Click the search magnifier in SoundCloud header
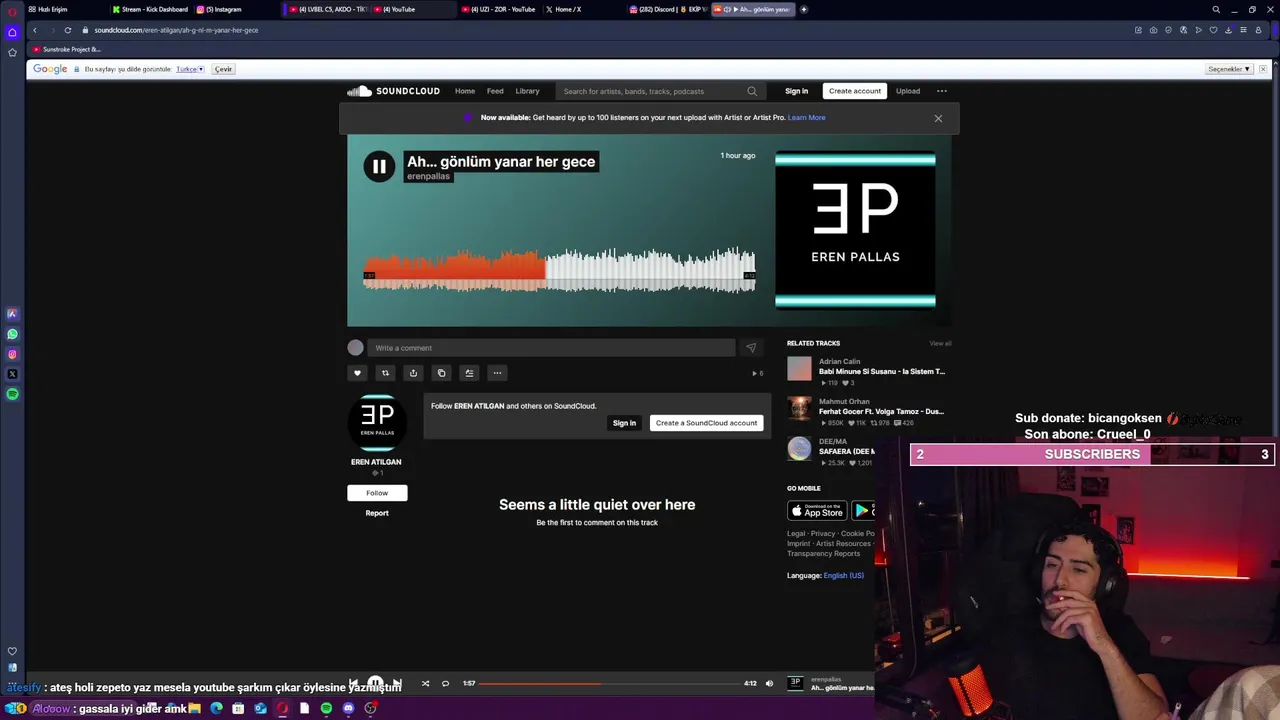This screenshot has width=1280, height=720. click(752, 91)
